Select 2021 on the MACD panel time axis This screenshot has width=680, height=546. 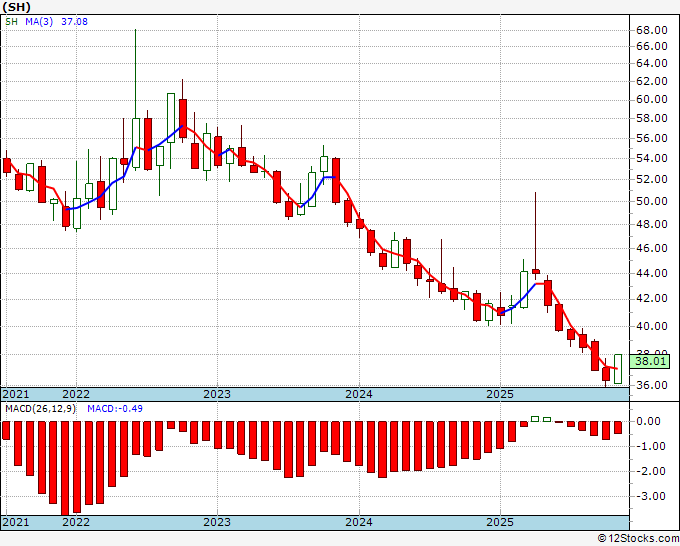16,522
